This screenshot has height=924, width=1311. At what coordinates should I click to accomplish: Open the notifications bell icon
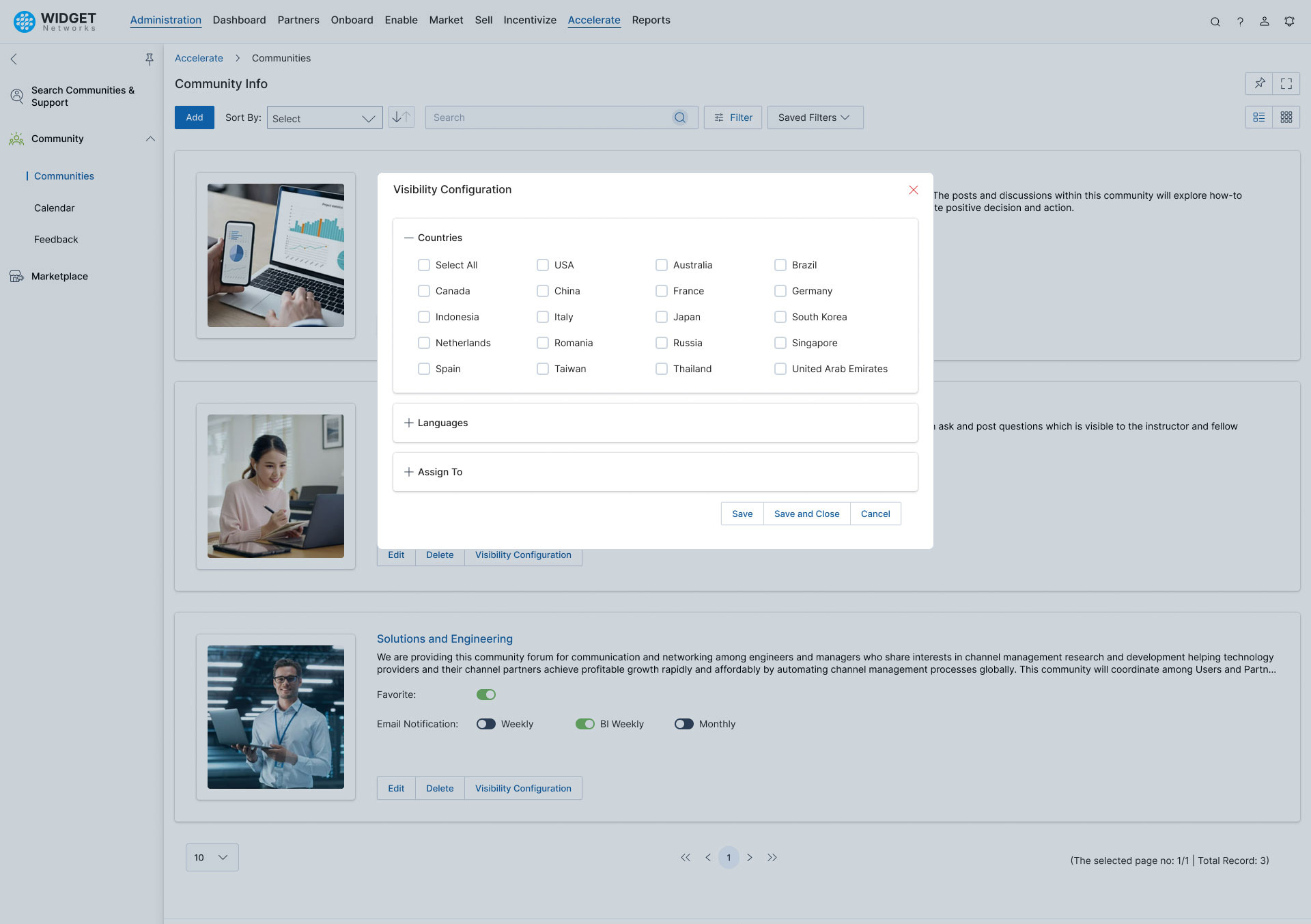1289,21
